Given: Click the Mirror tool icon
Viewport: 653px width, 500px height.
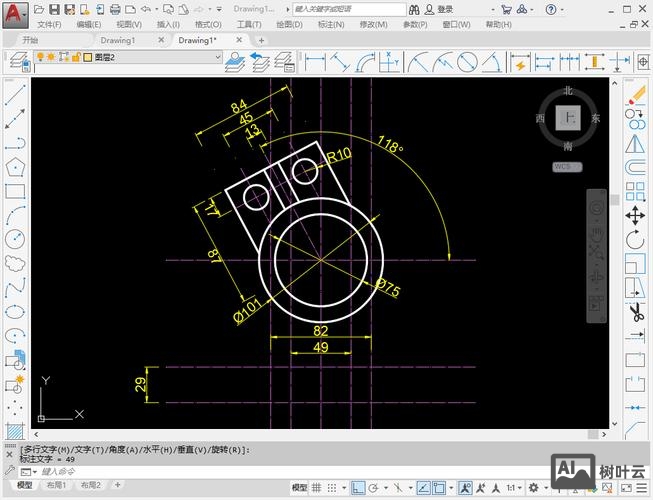Looking at the screenshot, I should pyautogui.click(x=635, y=143).
